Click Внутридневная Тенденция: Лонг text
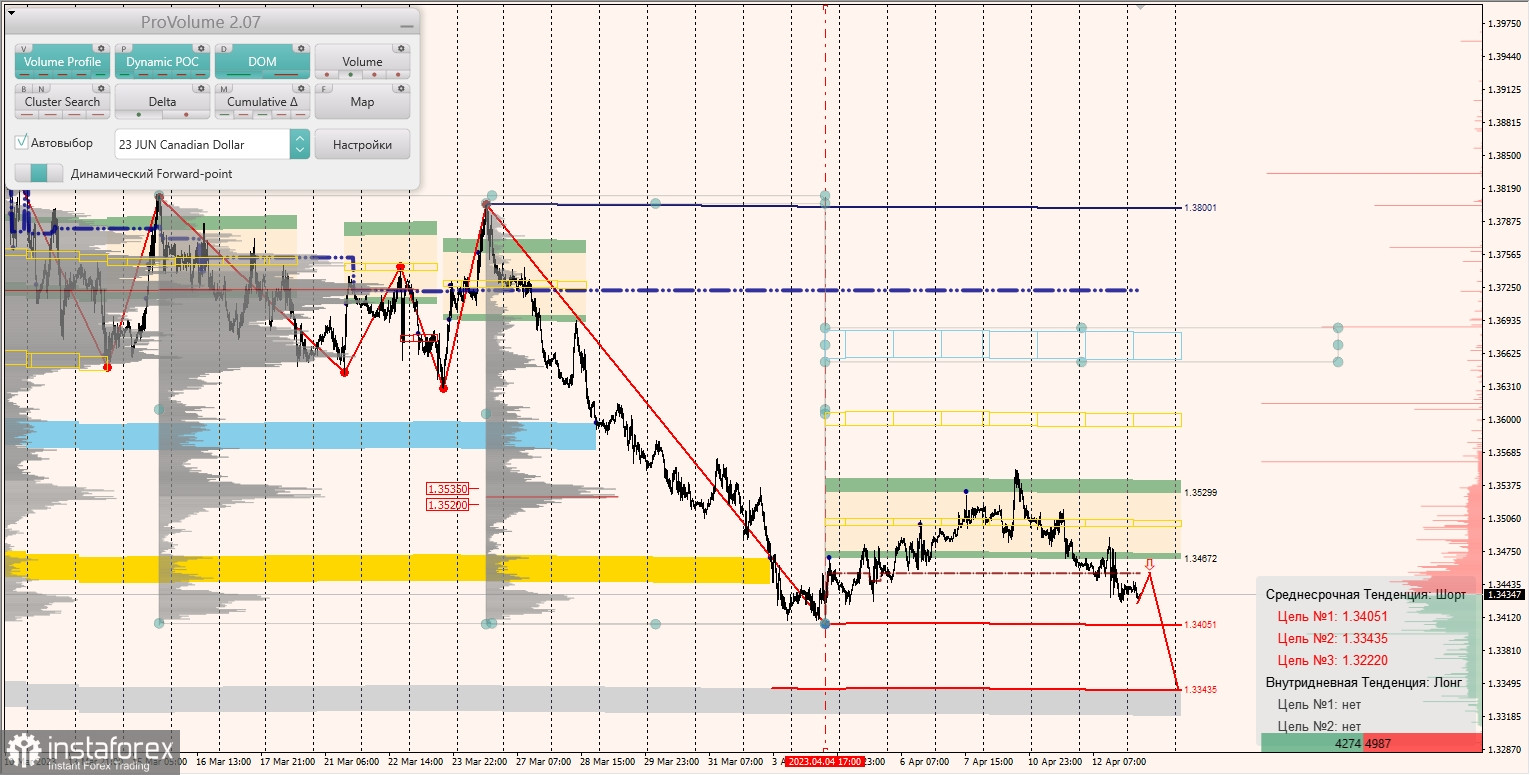The image size is (1530, 775). pyautogui.click(x=1364, y=682)
